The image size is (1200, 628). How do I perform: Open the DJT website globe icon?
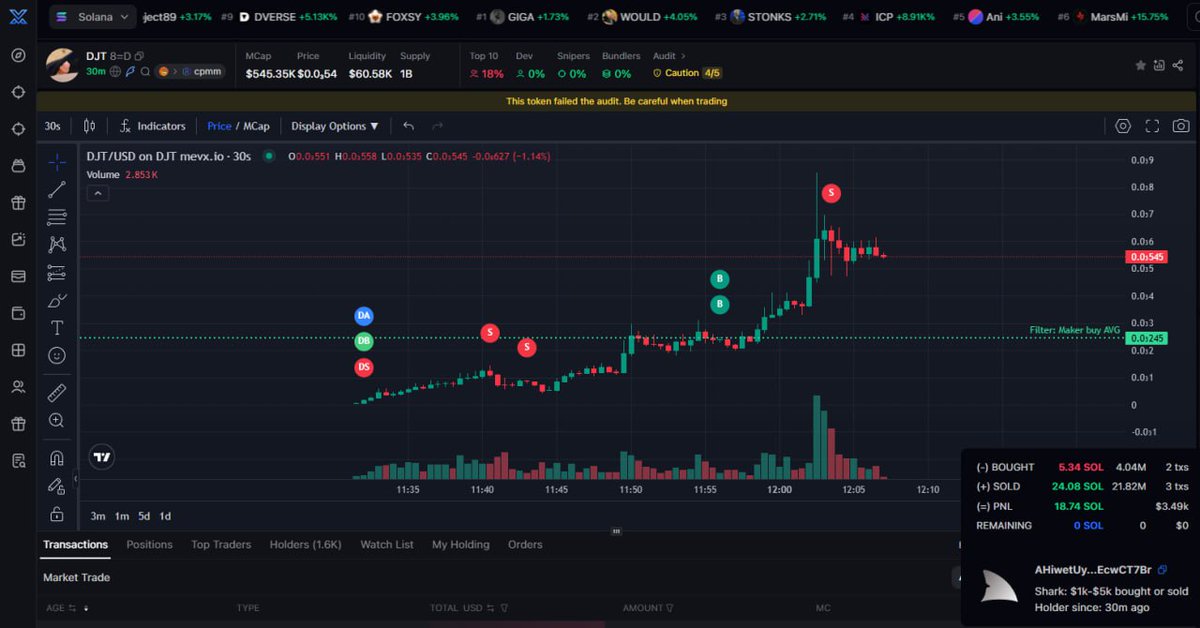coord(116,71)
